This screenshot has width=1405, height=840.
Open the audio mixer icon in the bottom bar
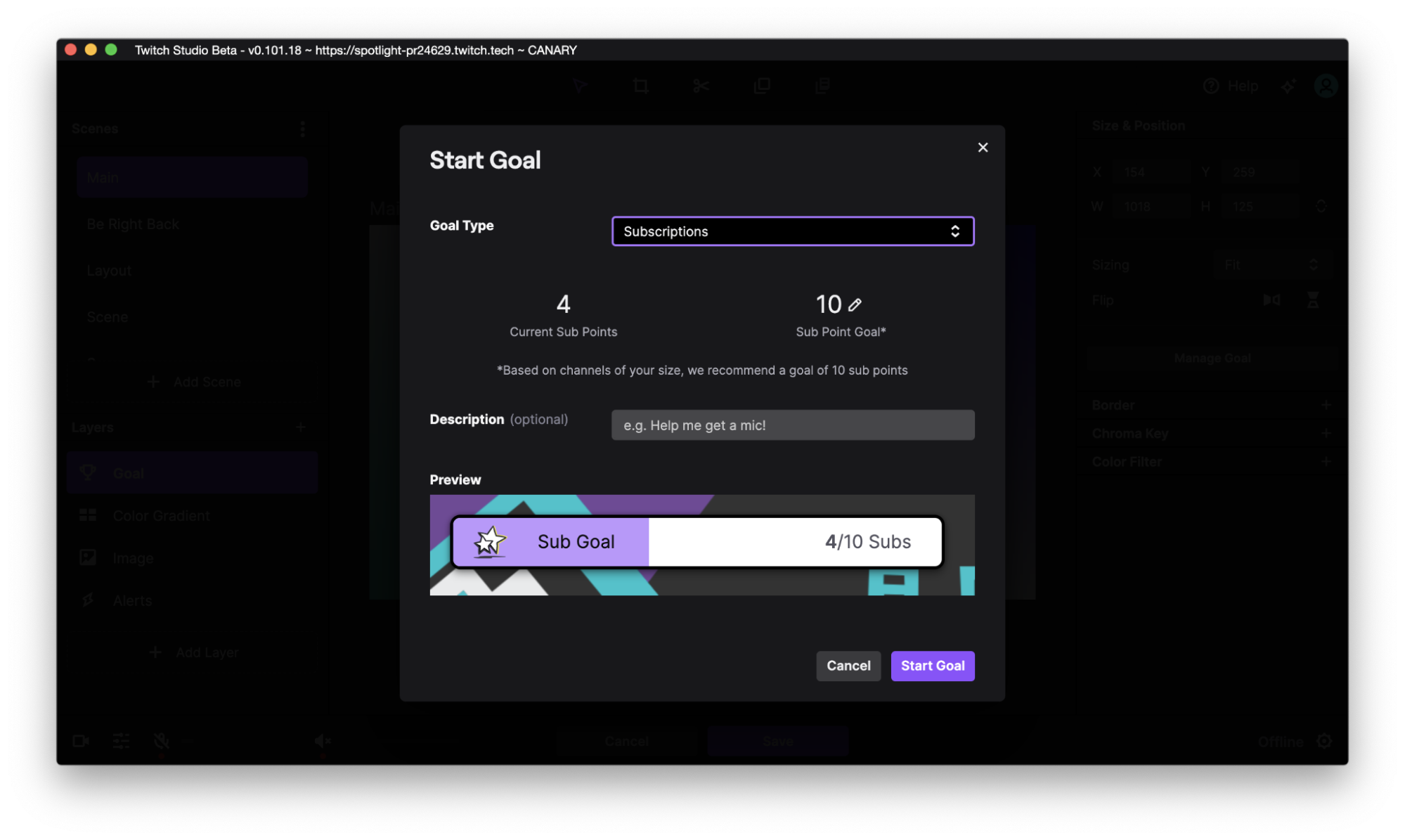(121, 740)
